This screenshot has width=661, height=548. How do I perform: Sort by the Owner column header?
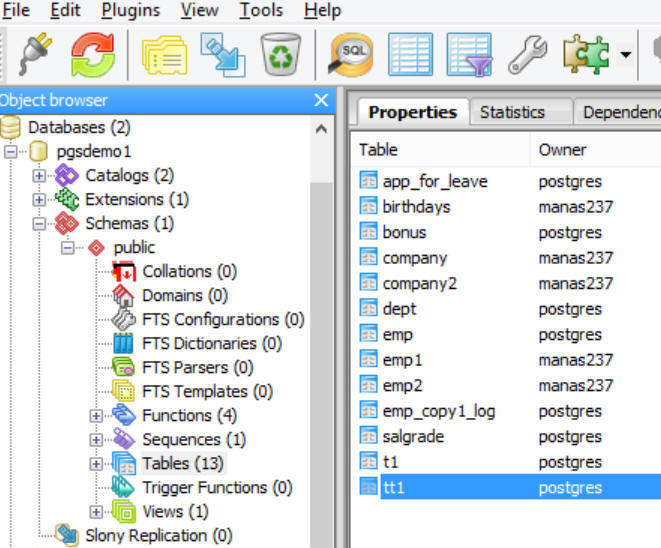562,150
